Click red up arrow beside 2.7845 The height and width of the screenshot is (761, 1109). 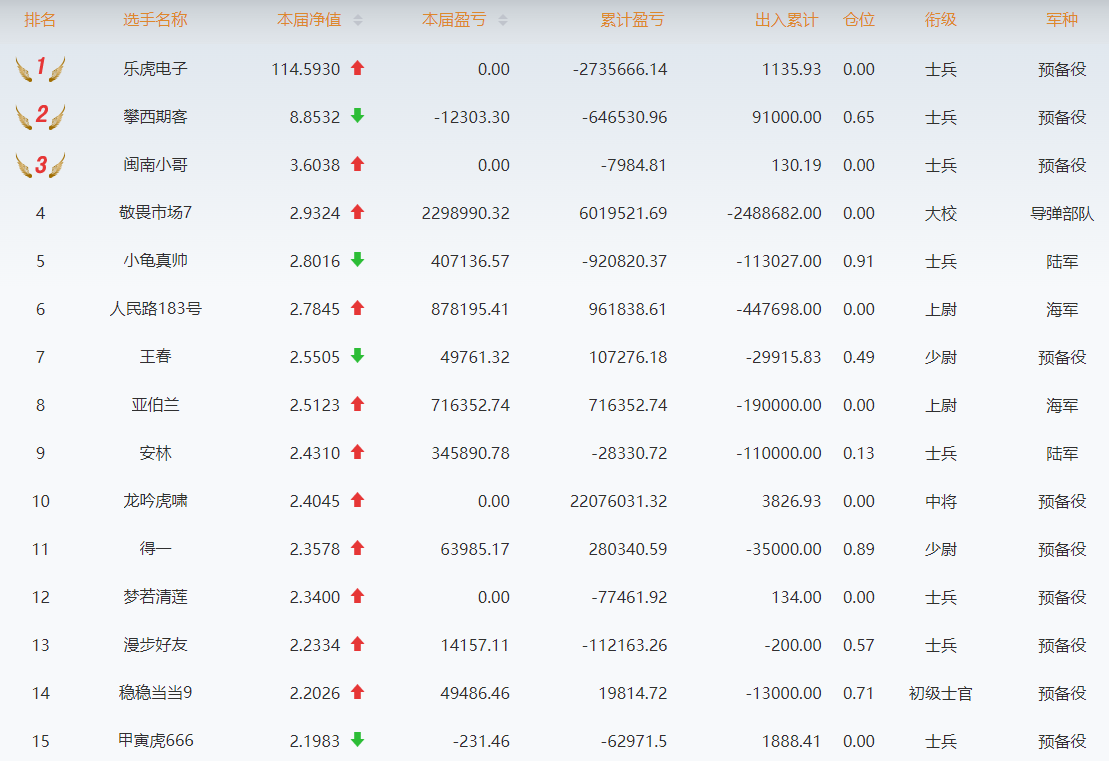pyautogui.click(x=358, y=308)
